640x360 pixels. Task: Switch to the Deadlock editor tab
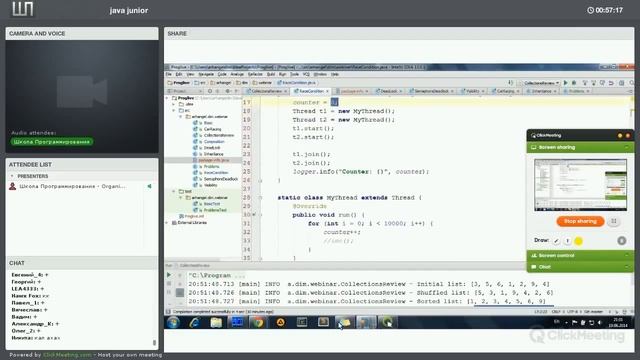389,91
